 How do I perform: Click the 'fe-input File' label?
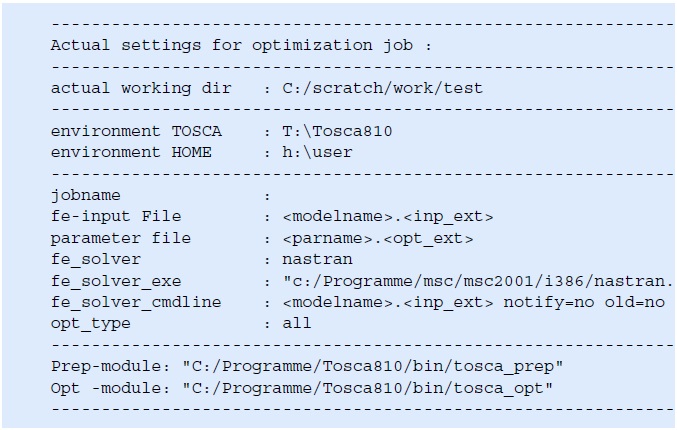(x=116, y=216)
